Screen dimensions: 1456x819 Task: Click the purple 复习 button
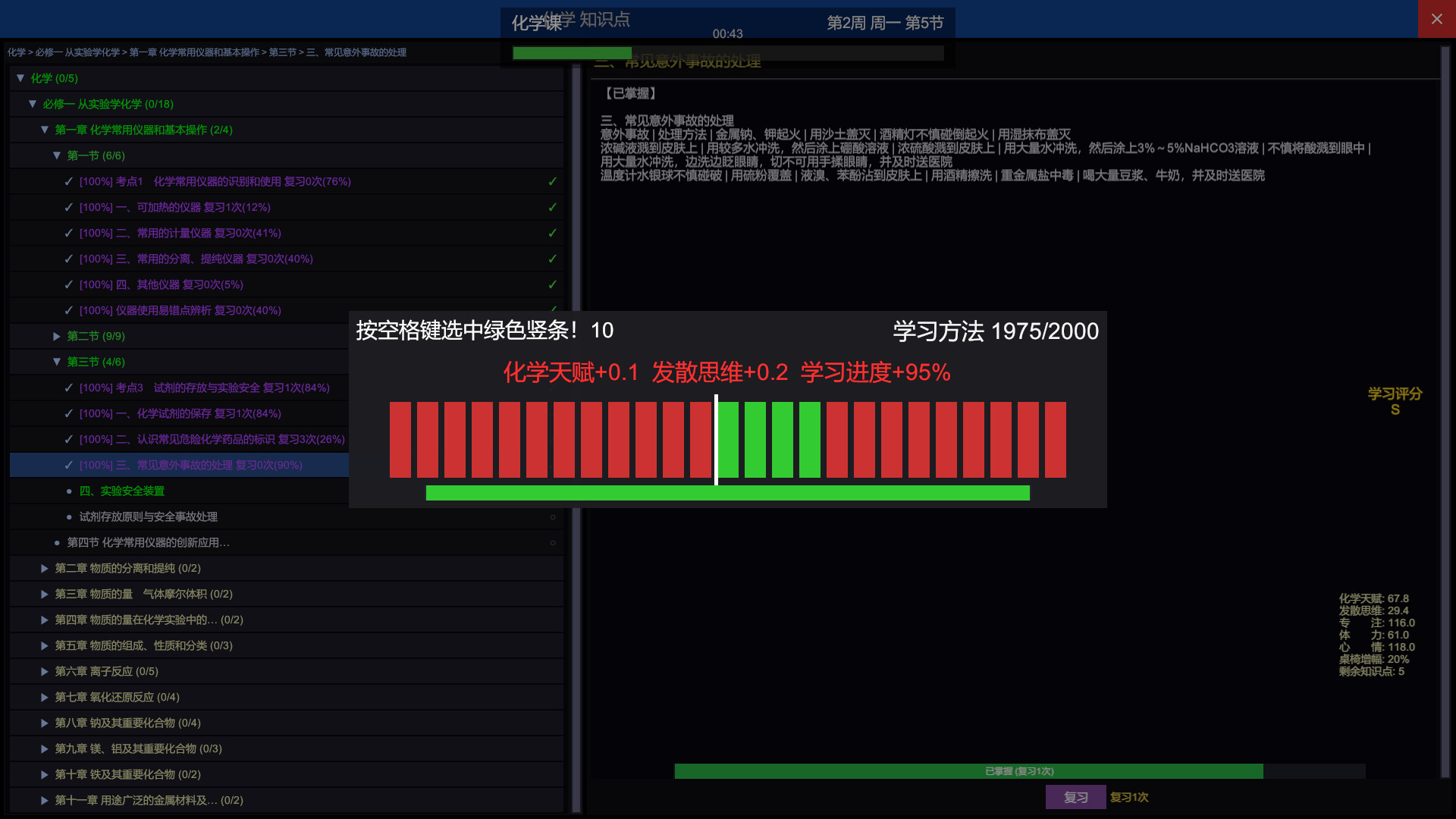tap(1075, 797)
